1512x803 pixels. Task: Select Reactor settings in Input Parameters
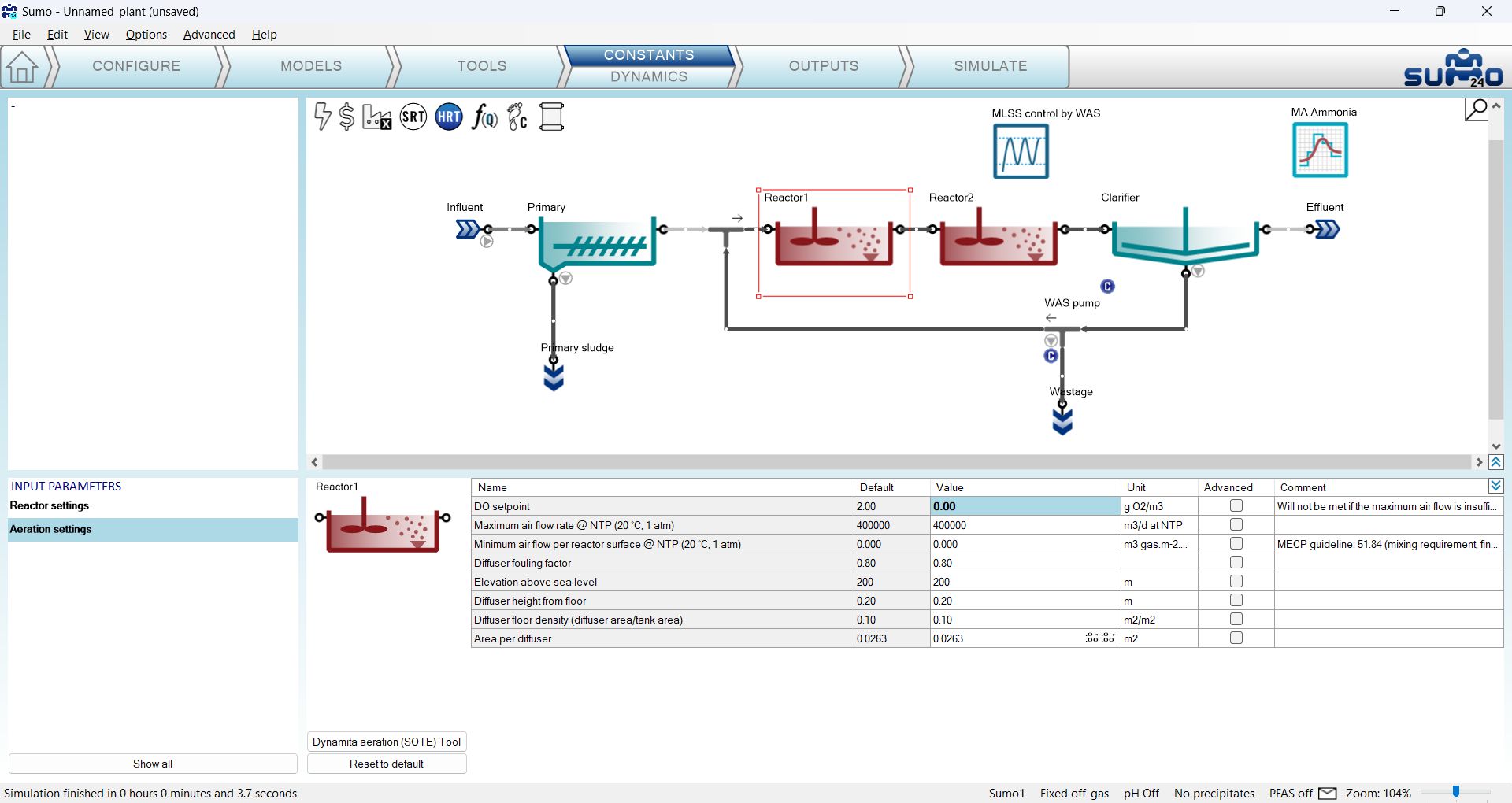[x=153, y=505]
